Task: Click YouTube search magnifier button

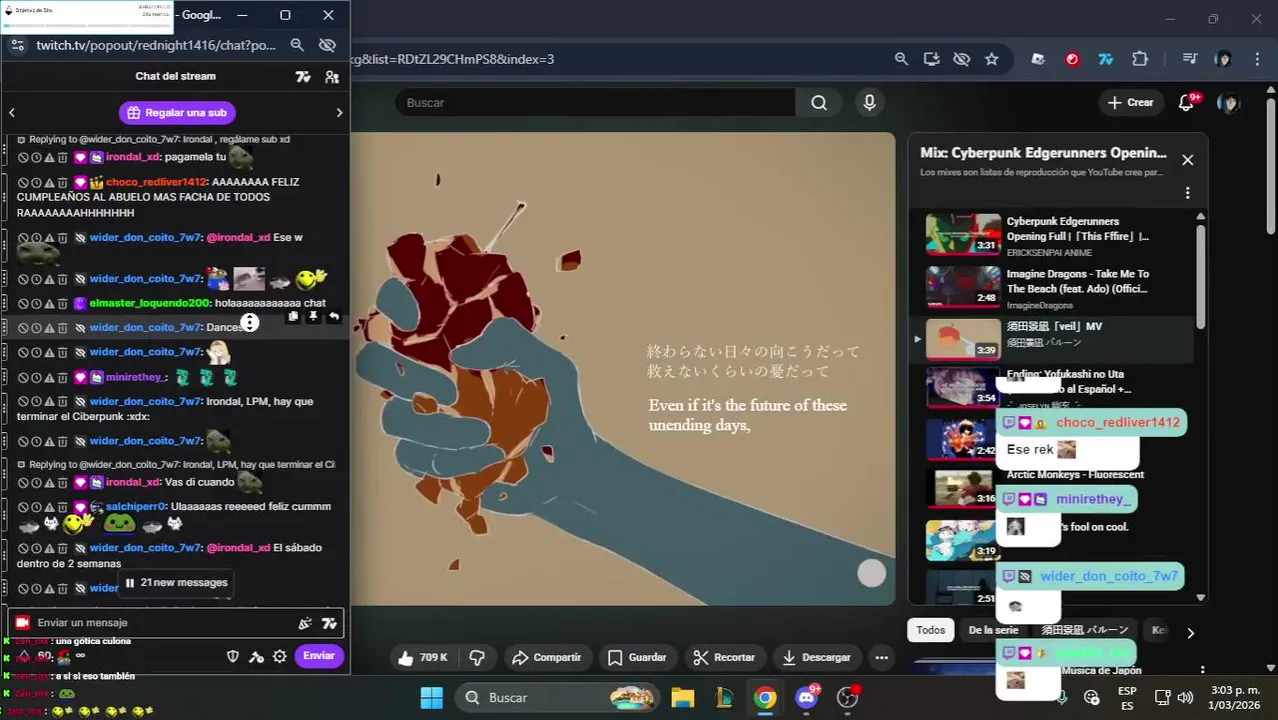Action: [x=819, y=102]
